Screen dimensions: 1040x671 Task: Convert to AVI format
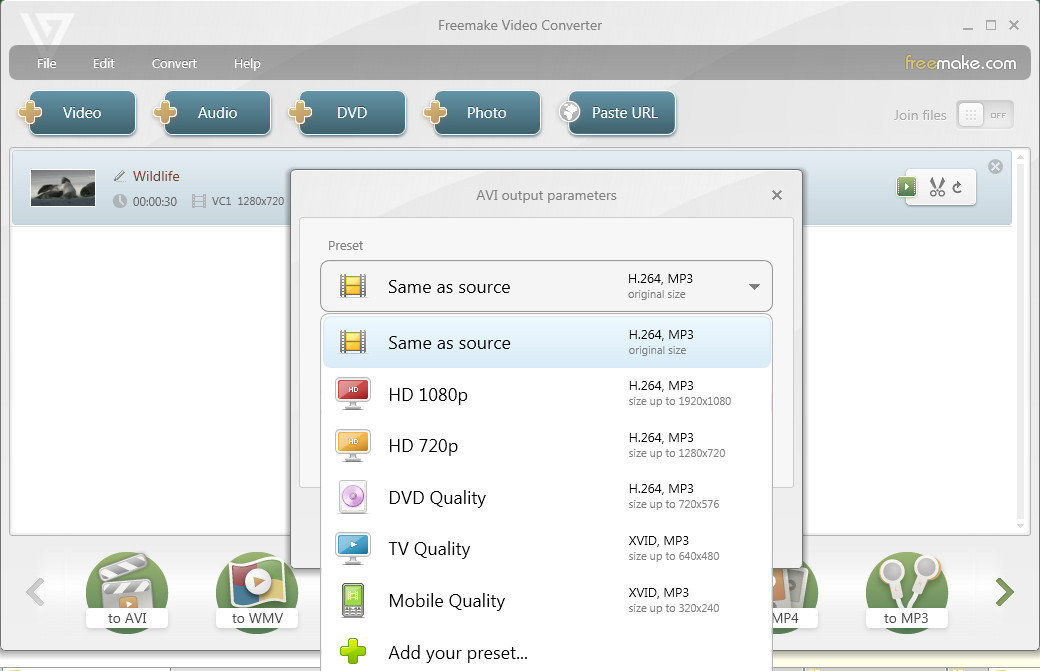[127, 591]
